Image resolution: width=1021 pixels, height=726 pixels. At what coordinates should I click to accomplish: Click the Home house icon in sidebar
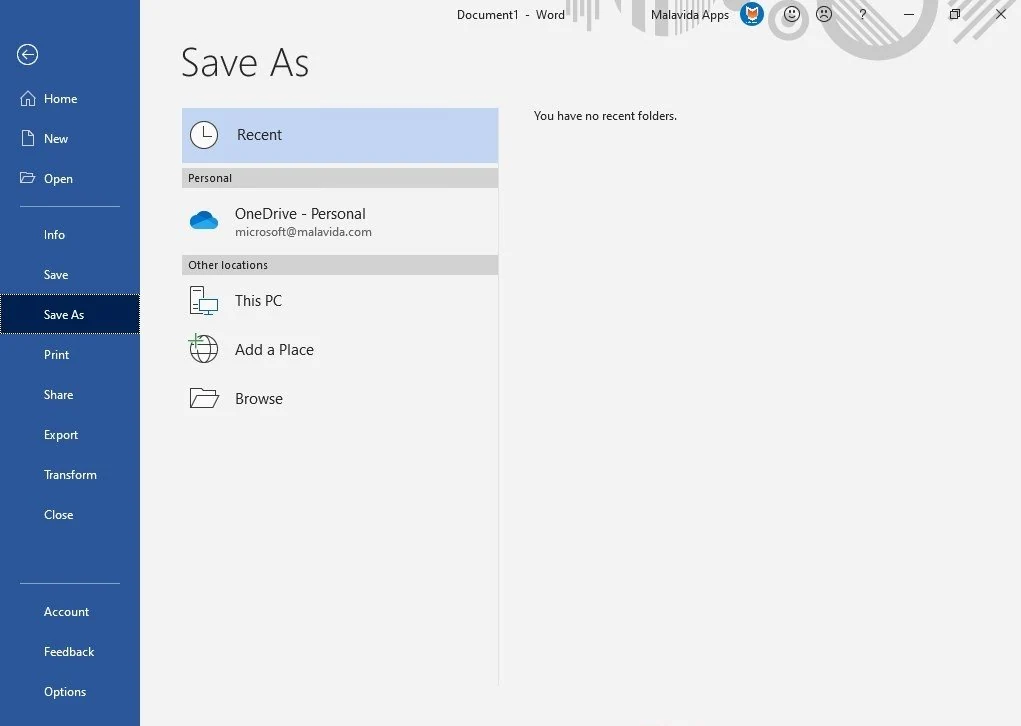27,98
